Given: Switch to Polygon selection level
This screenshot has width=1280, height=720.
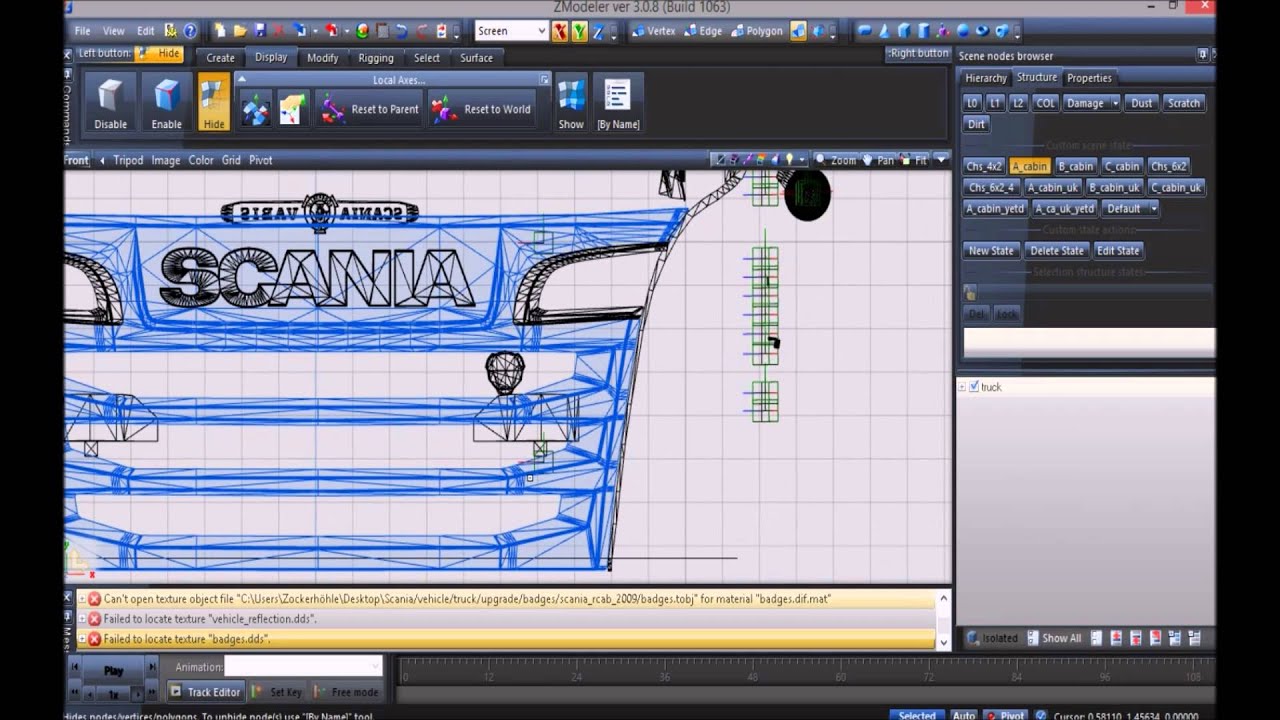Looking at the screenshot, I should pos(756,31).
